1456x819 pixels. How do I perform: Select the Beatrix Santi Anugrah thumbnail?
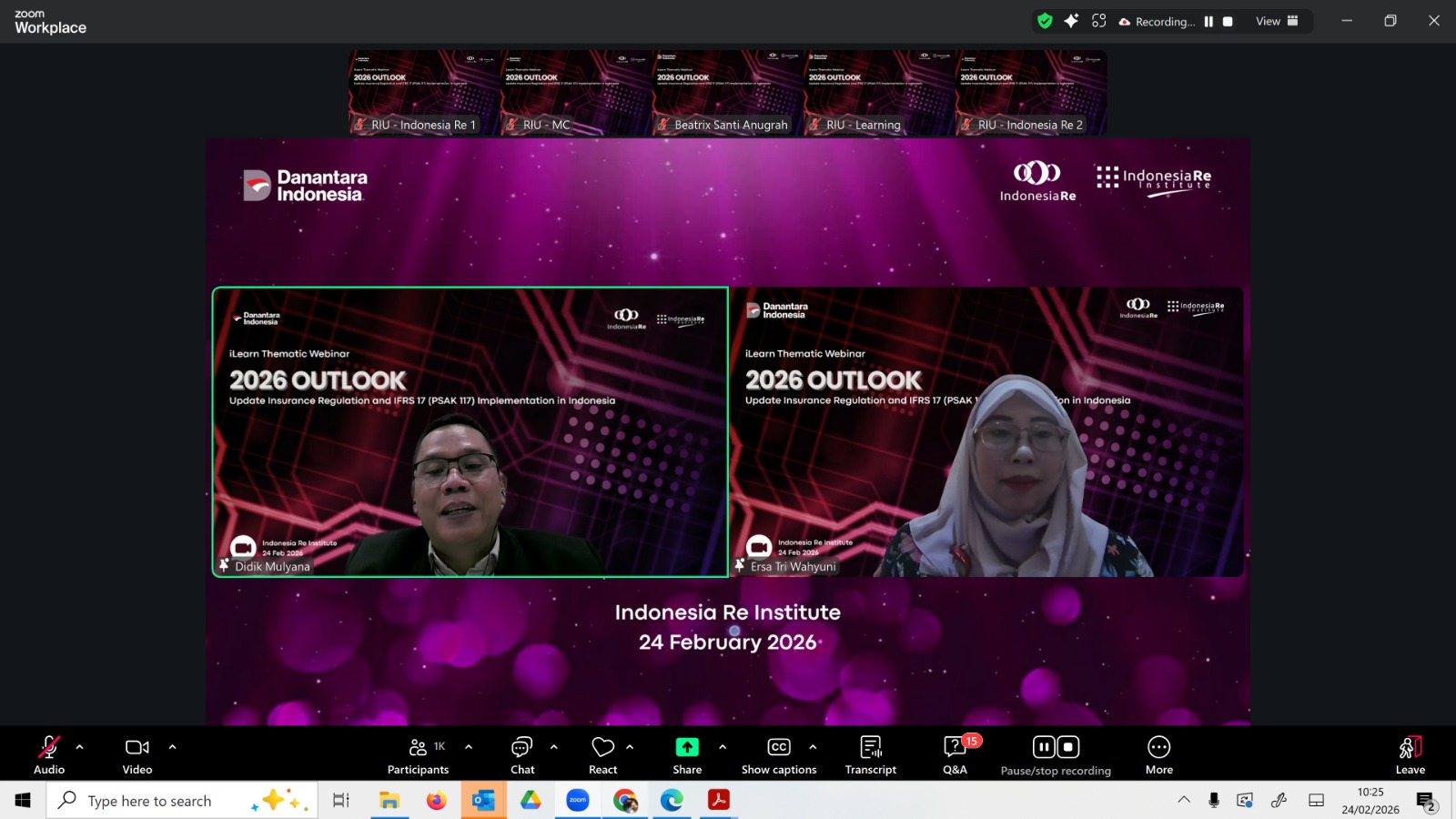click(x=728, y=93)
